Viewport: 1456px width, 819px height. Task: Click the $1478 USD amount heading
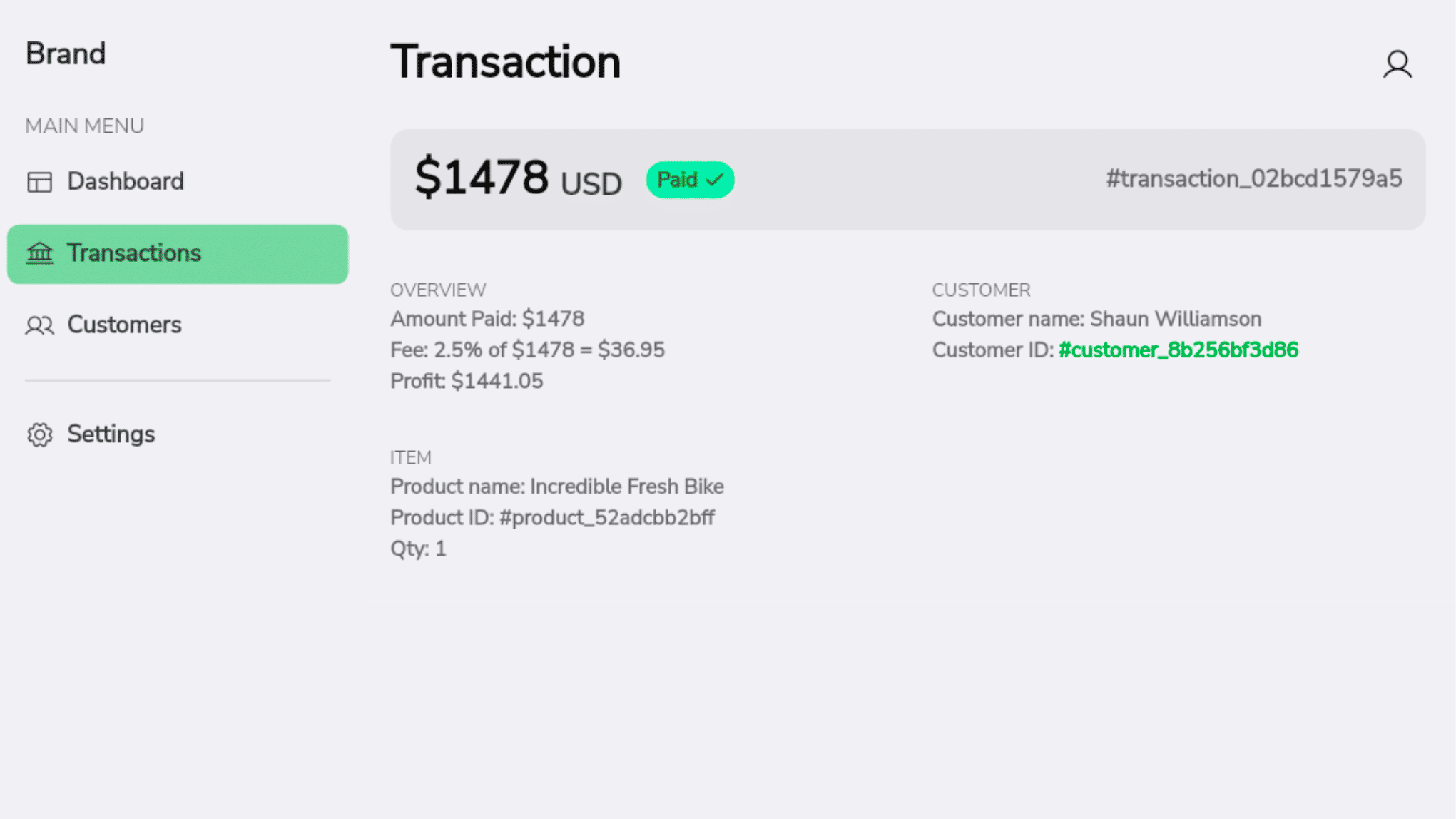click(518, 179)
